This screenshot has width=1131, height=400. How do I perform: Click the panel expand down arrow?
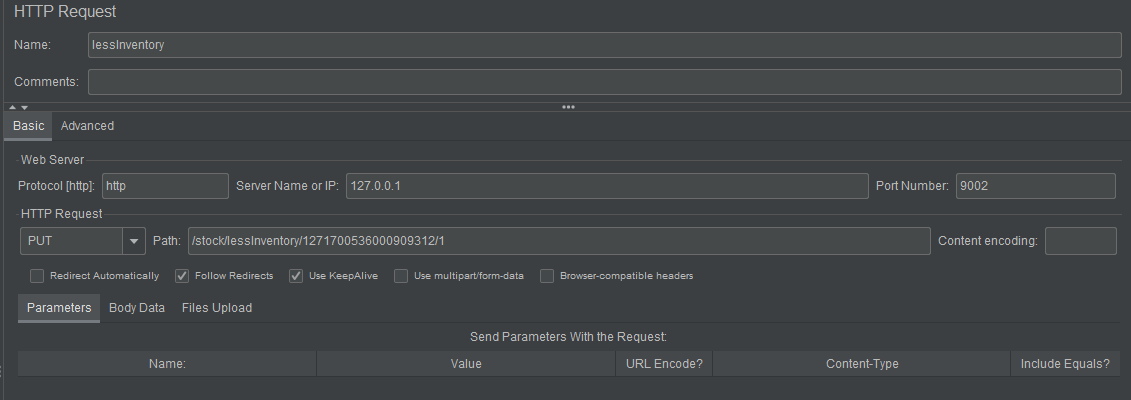pos(25,107)
